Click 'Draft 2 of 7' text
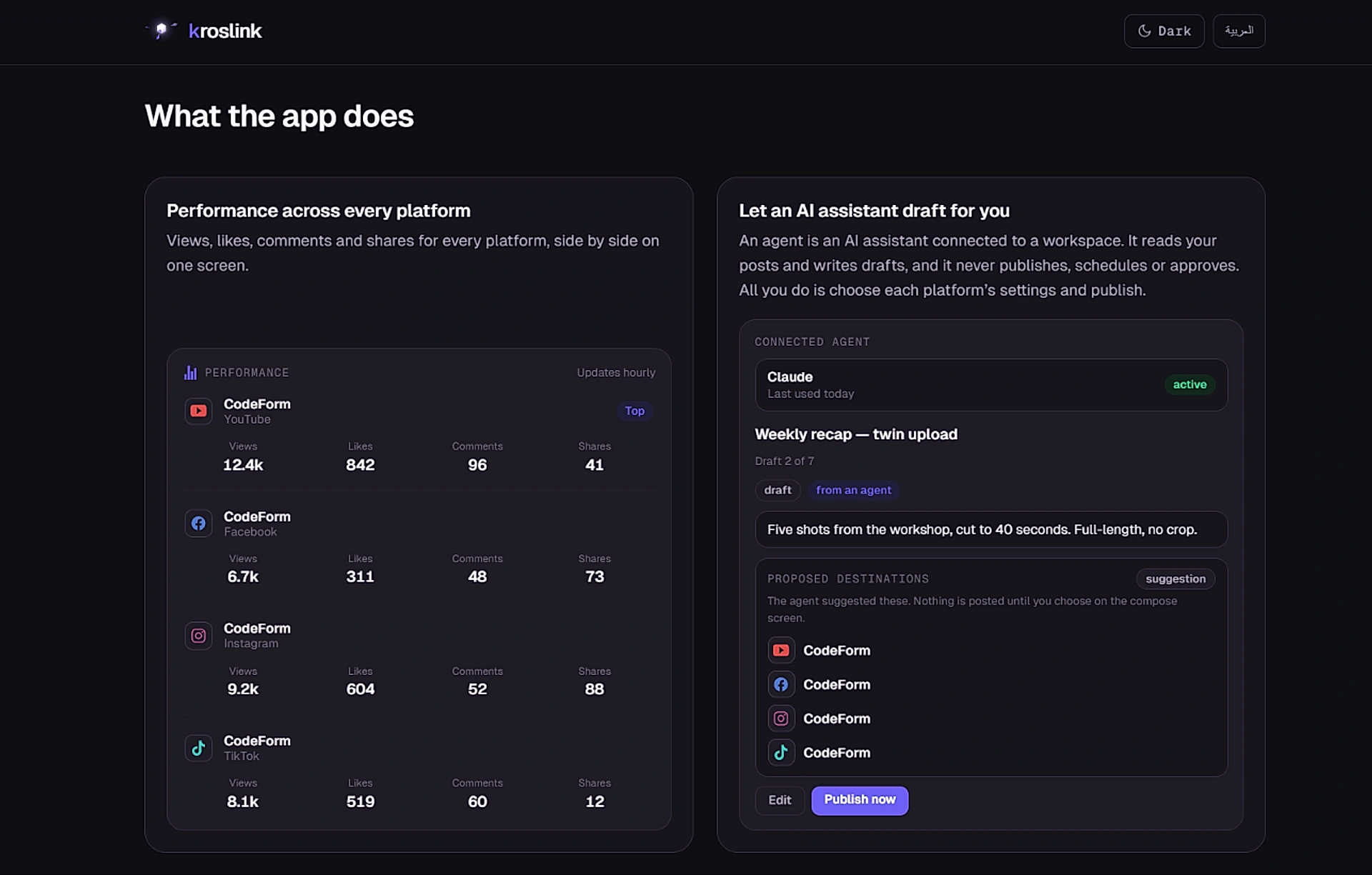The width and height of the screenshot is (1372, 875). [785, 461]
